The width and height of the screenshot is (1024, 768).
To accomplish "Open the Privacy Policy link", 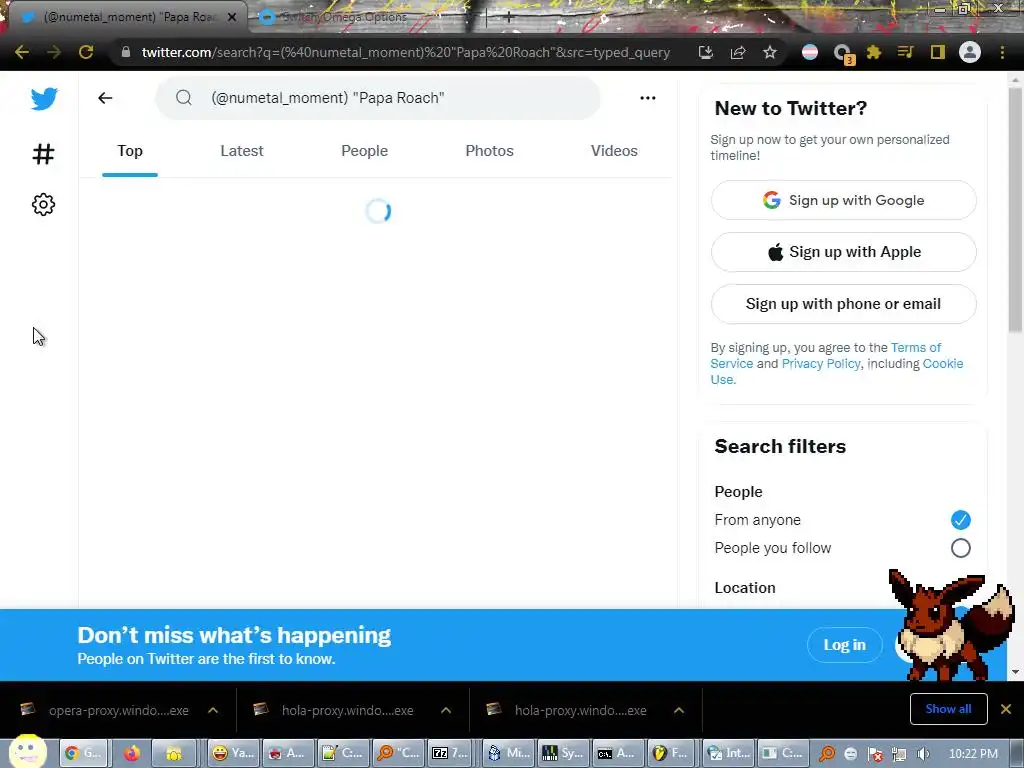I will pos(821,364).
